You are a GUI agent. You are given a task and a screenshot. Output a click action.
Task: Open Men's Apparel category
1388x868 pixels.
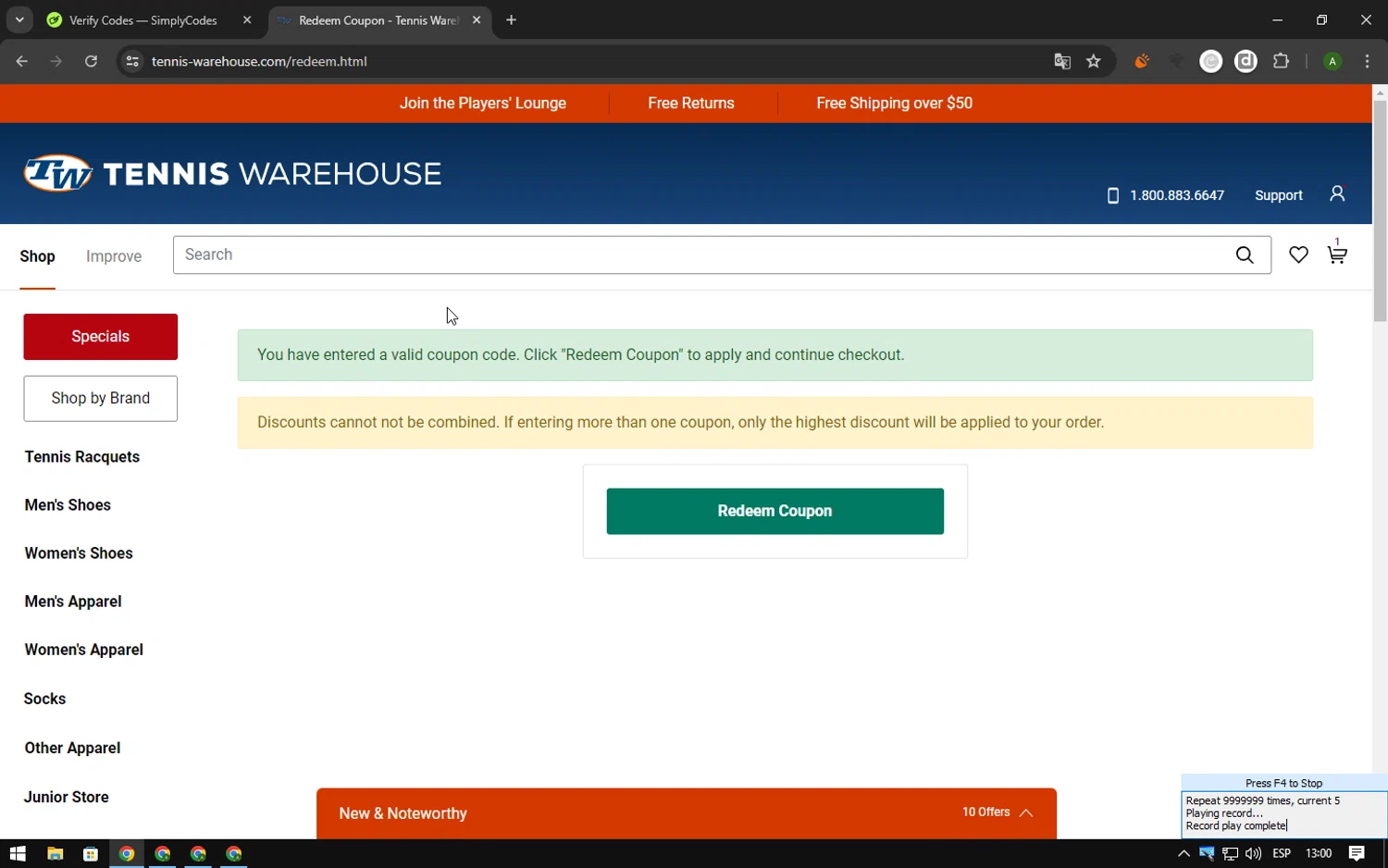pyautogui.click(x=73, y=601)
